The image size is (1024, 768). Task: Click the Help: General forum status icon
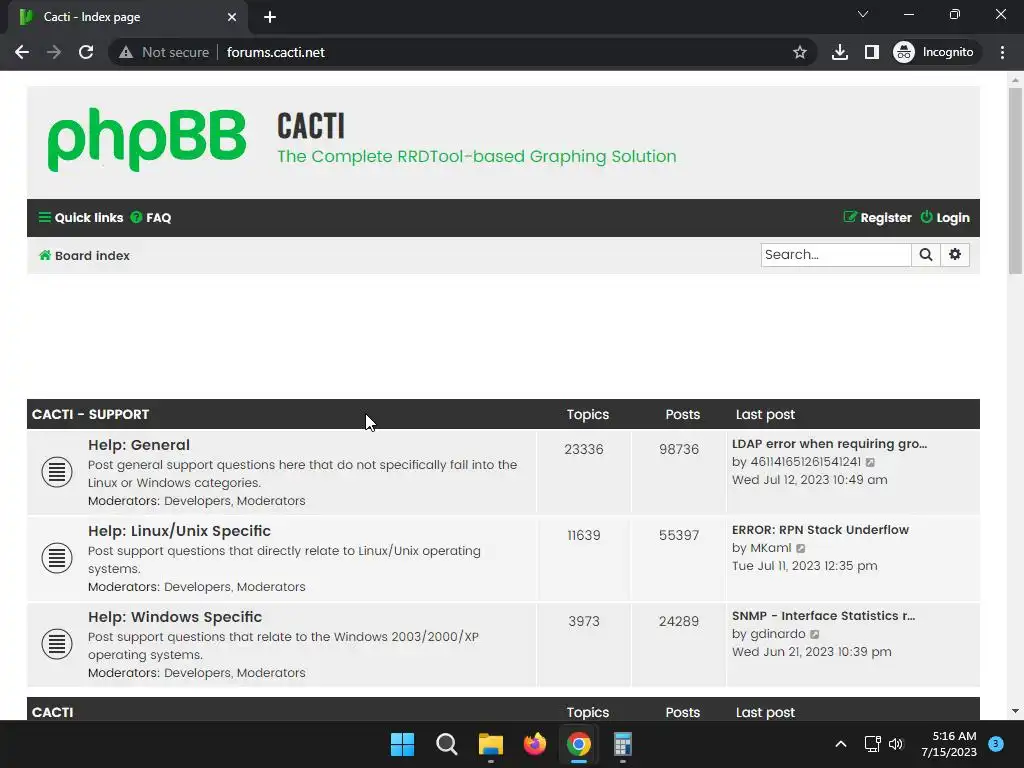pos(57,472)
